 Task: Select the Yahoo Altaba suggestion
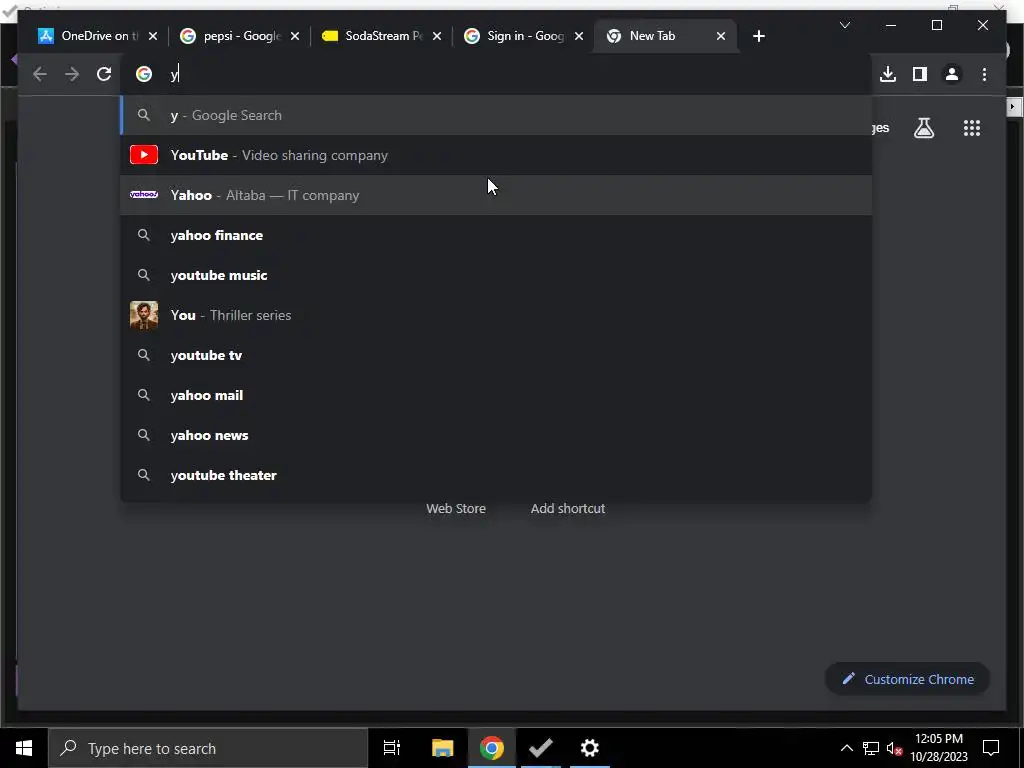click(496, 195)
